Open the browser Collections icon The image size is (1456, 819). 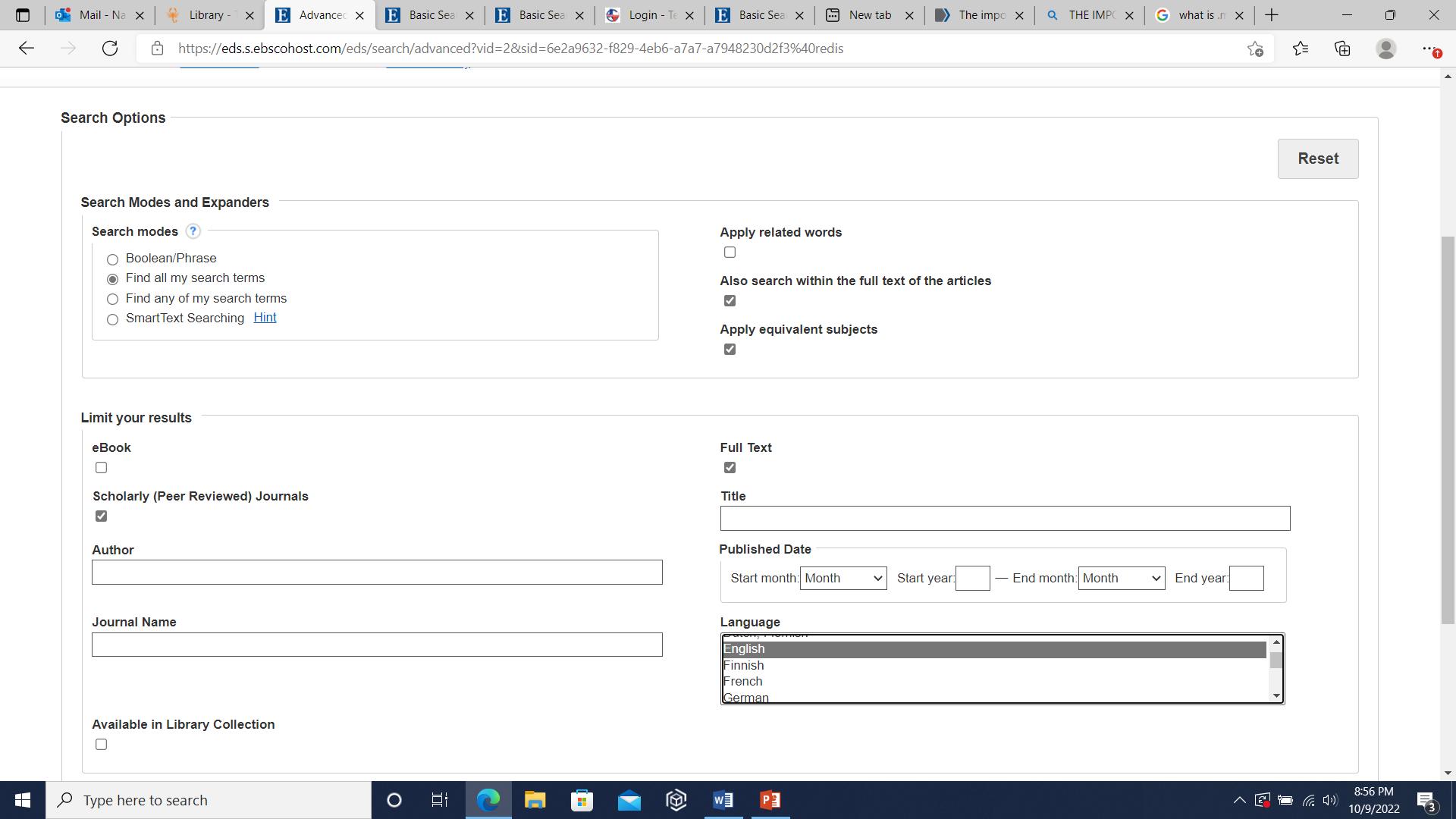pos(1342,49)
